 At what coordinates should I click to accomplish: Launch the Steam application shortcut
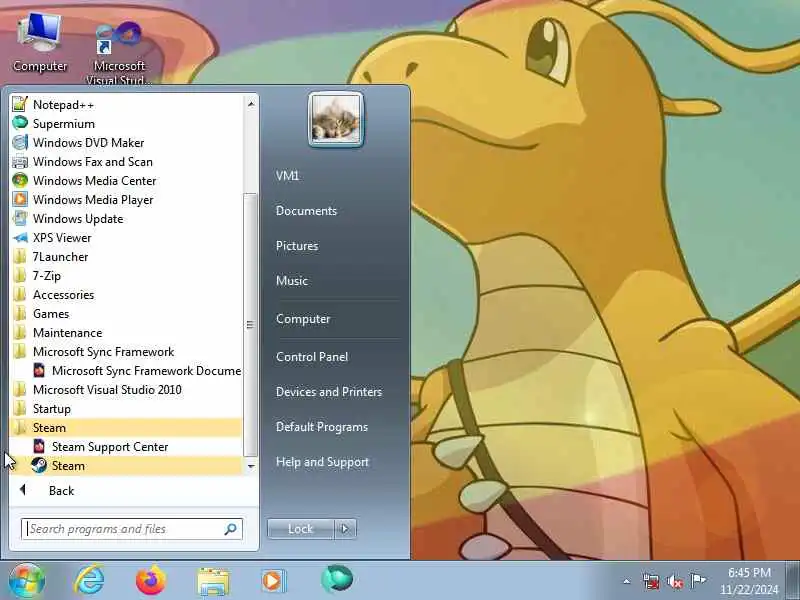126,466
